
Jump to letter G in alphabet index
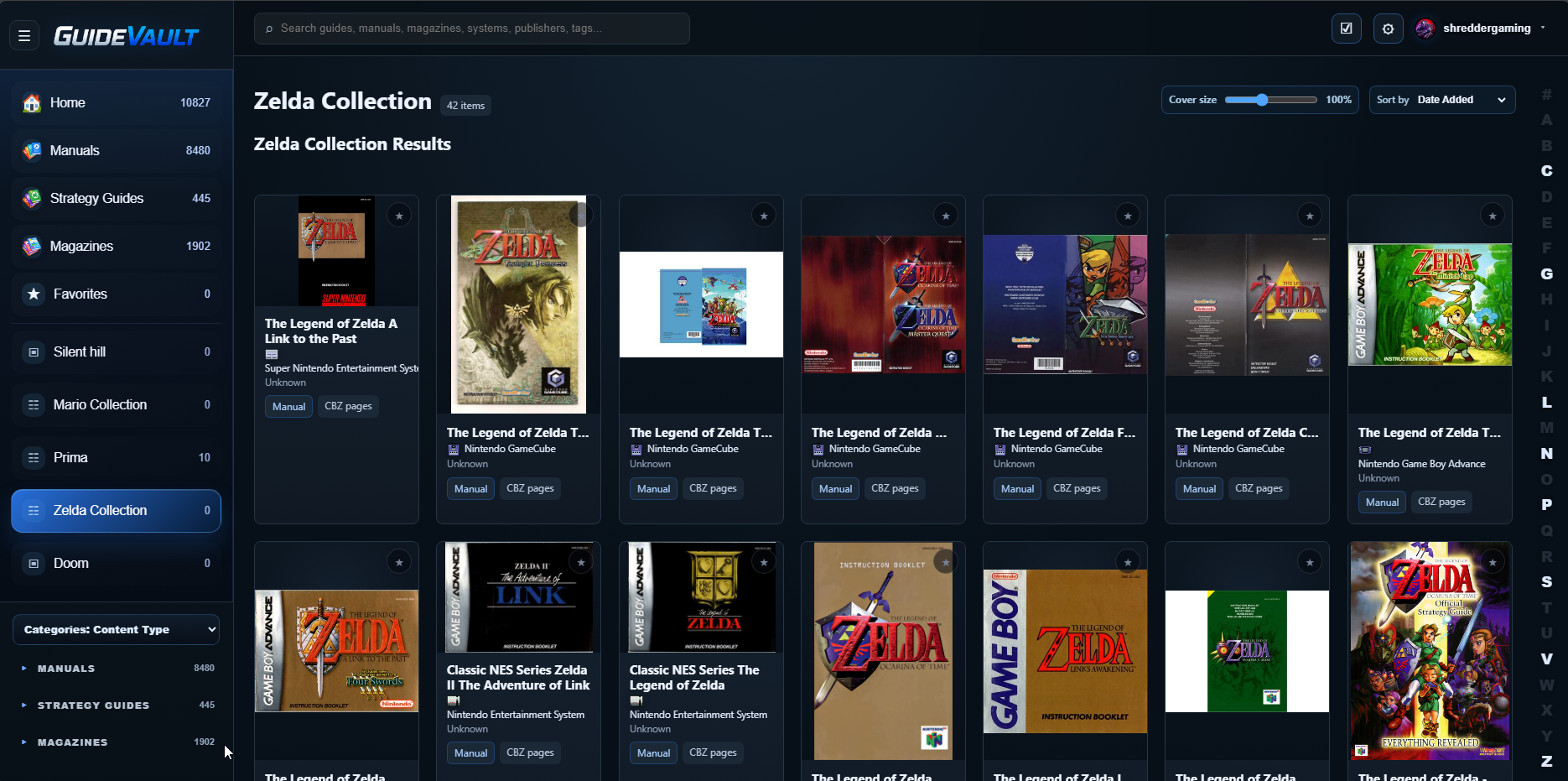pos(1546,274)
